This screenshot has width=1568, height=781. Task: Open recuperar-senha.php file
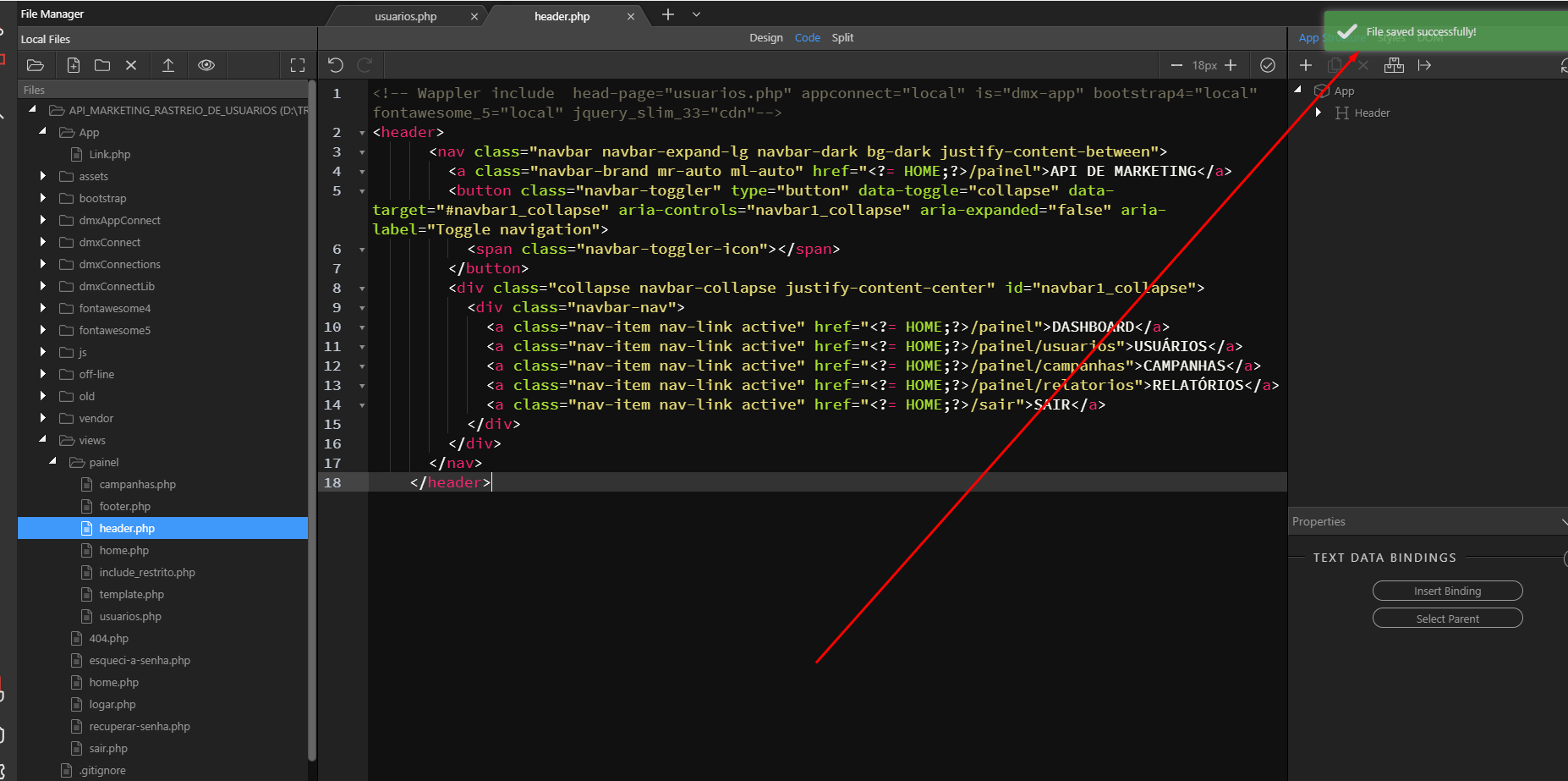(140, 726)
